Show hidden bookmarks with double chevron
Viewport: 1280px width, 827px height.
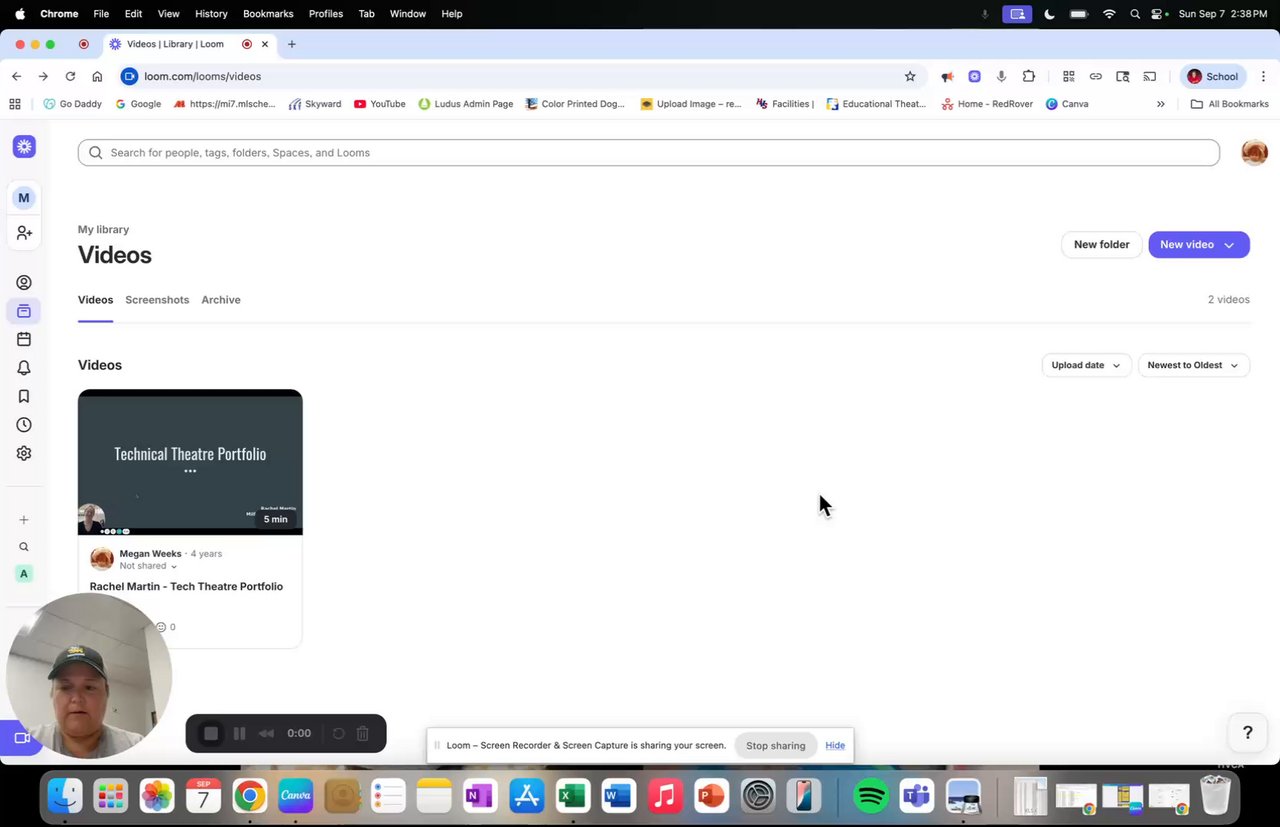point(1160,104)
